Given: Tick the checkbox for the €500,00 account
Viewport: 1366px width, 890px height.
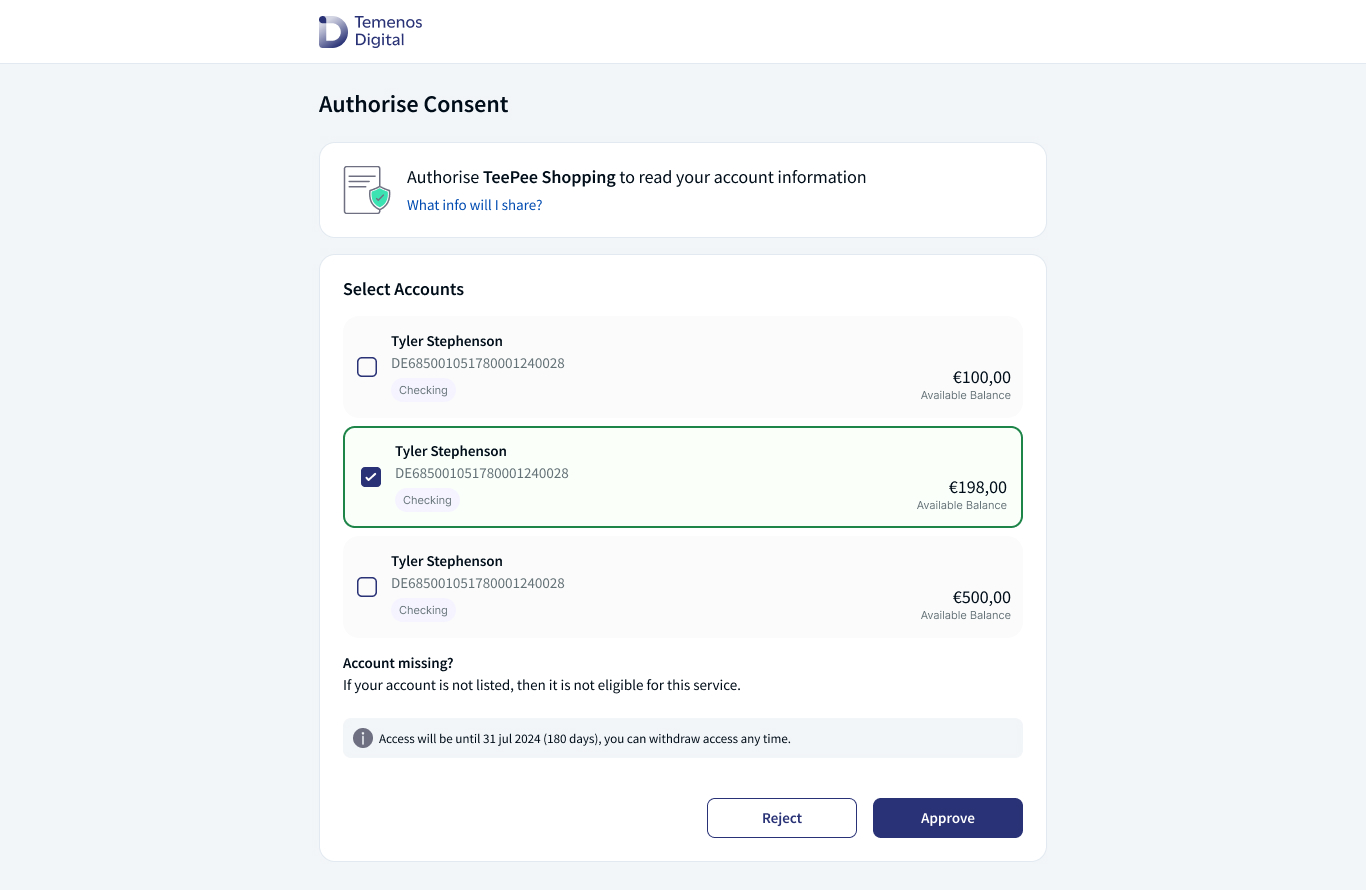Looking at the screenshot, I should [367, 587].
